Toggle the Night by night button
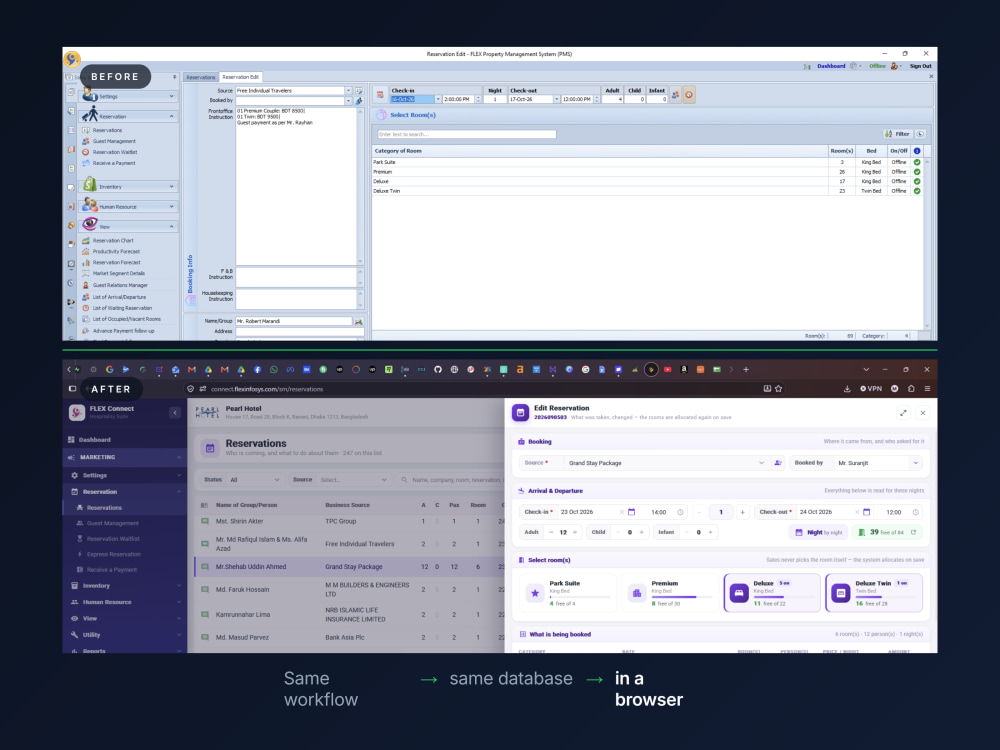This screenshot has height=750, width=1000. click(x=819, y=532)
